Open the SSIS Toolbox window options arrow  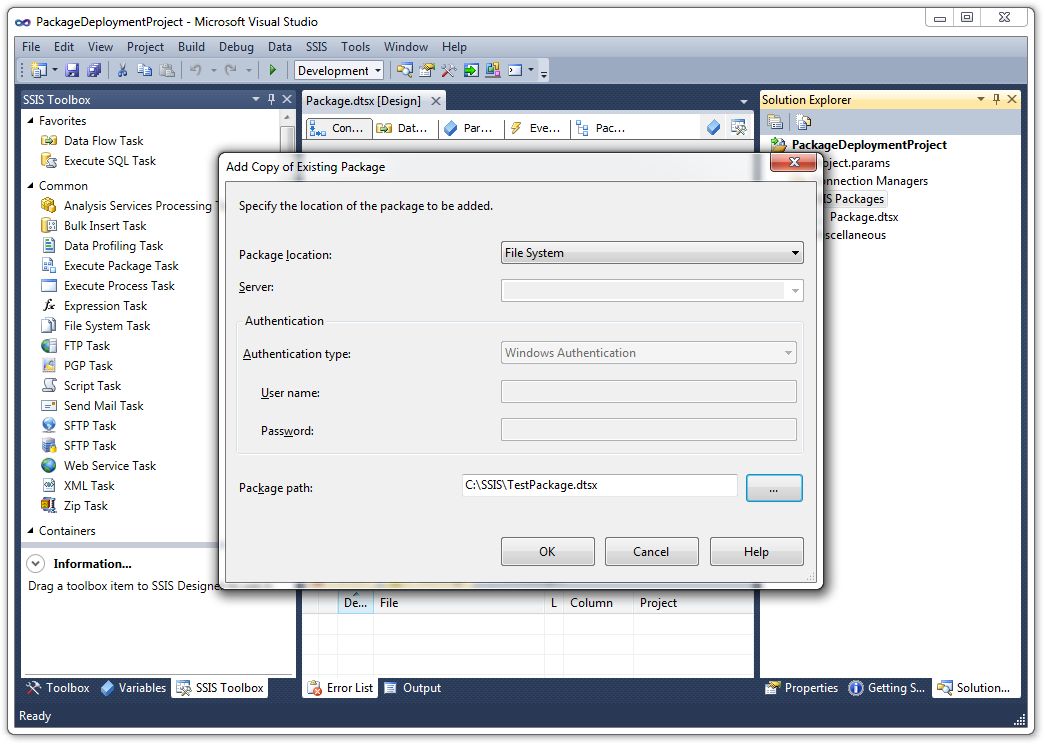(256, 99)
